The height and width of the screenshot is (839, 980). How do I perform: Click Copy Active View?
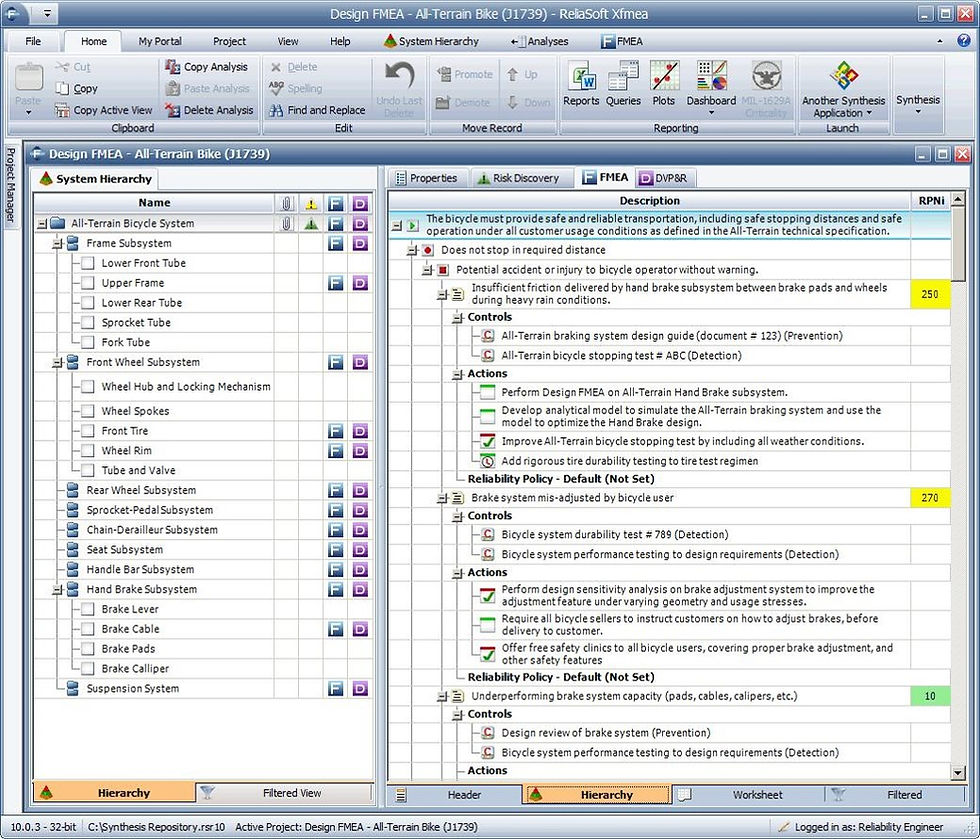(104, 110)
